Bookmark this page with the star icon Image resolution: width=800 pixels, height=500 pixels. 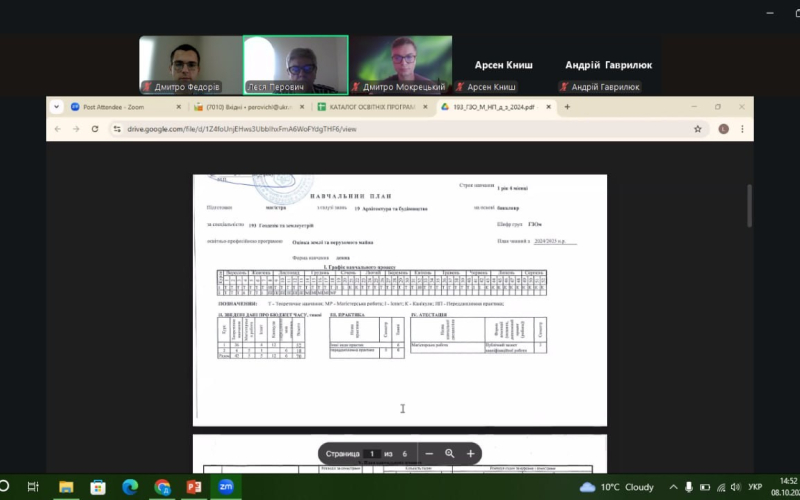(x=697, y=129)
